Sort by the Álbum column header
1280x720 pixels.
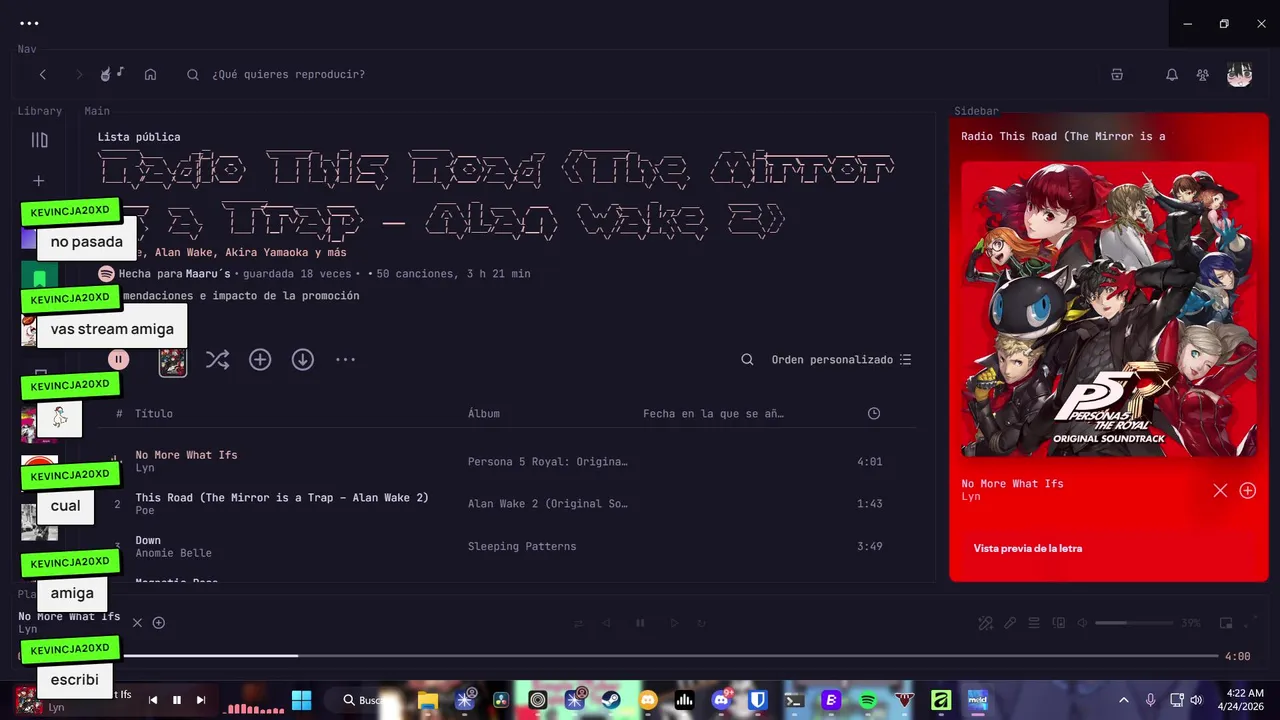(x=484, y=414)
